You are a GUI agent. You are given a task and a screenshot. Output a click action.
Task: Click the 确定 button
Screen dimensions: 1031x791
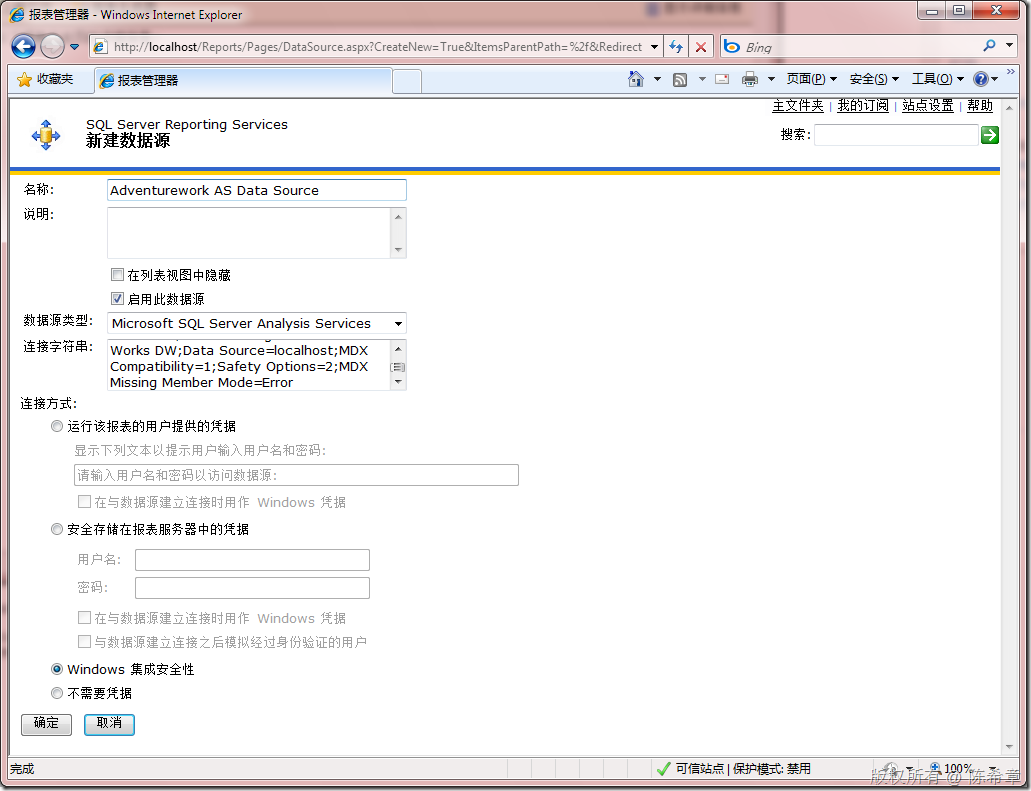pyautogui.click(x=46, y=724)
